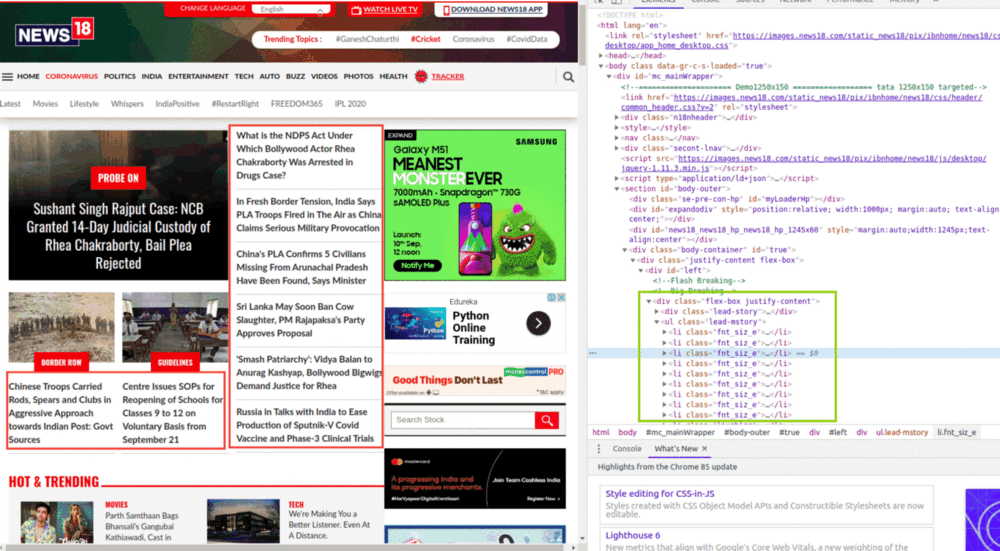Viewport: 1000px width, 551px height.
Task: Click the ellipsis beside the selected li node
Action: pyautogui.click(x=593, y=353)
